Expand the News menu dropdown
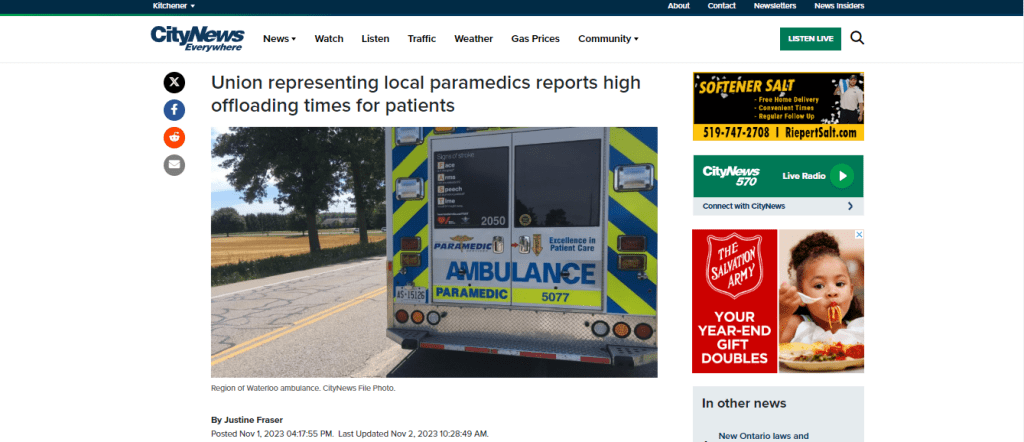Screen dimensions: 1024x442 coord(280,39)
